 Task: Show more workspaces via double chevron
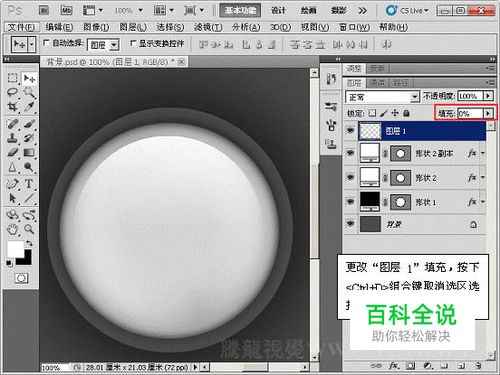pyautogui.click(x=362, y=11)
